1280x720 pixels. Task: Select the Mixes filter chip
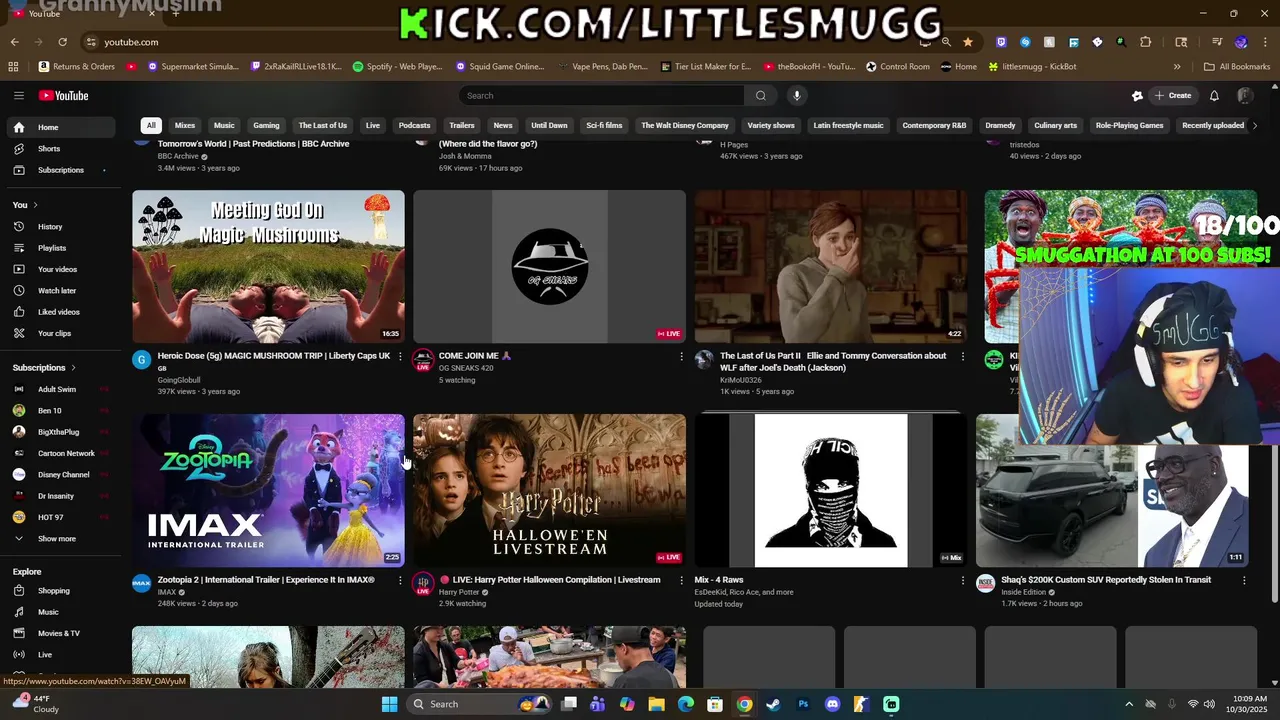185,125
